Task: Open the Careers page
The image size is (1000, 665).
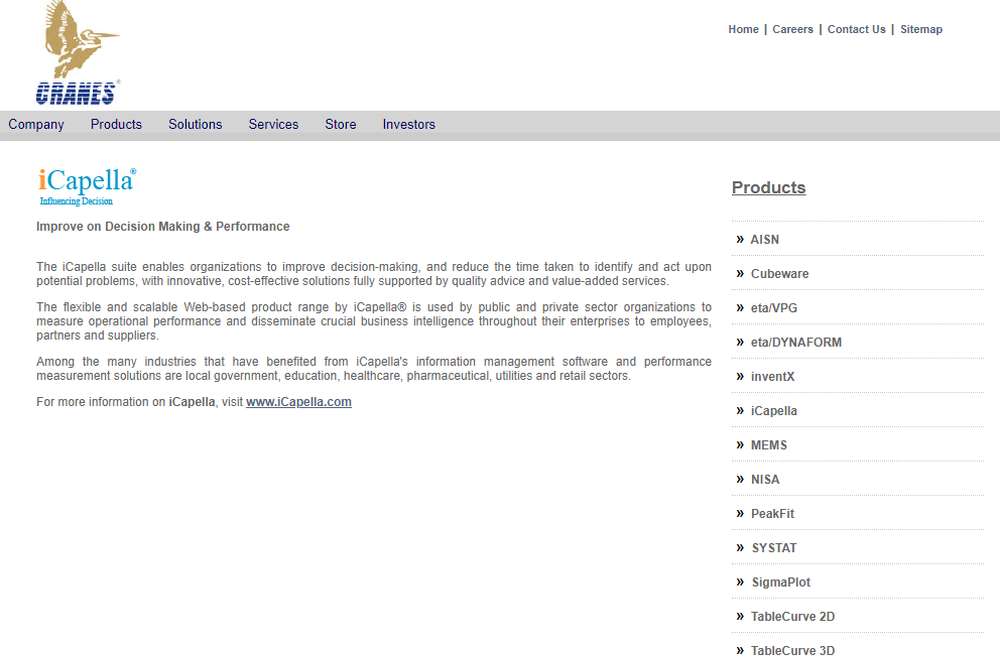Action: (x=793, y=29)
